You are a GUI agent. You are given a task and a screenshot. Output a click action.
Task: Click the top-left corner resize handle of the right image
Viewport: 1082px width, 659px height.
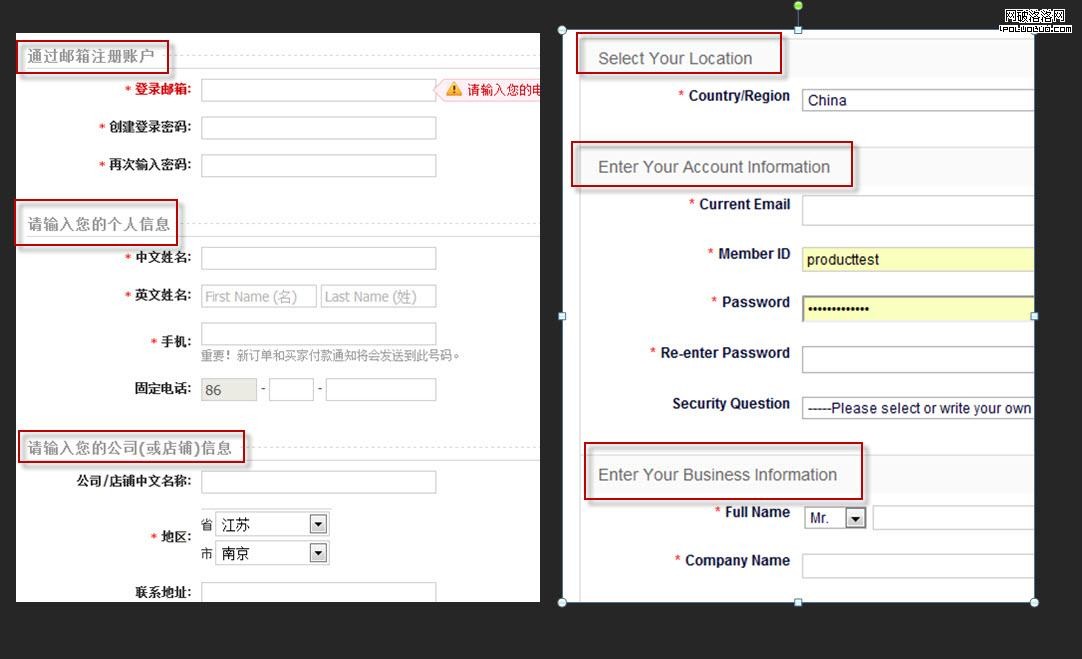[562, 30]
